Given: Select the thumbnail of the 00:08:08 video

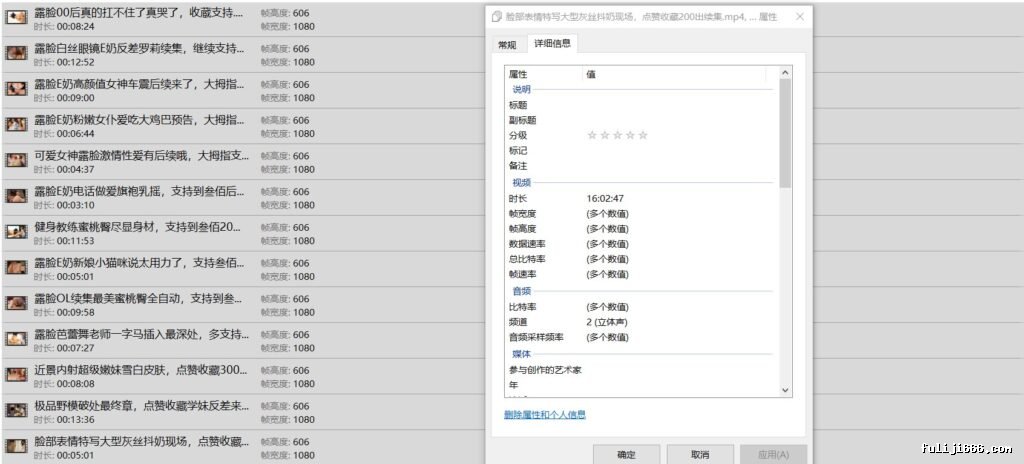Looking at the screenshot, I should tap(16, 375).
